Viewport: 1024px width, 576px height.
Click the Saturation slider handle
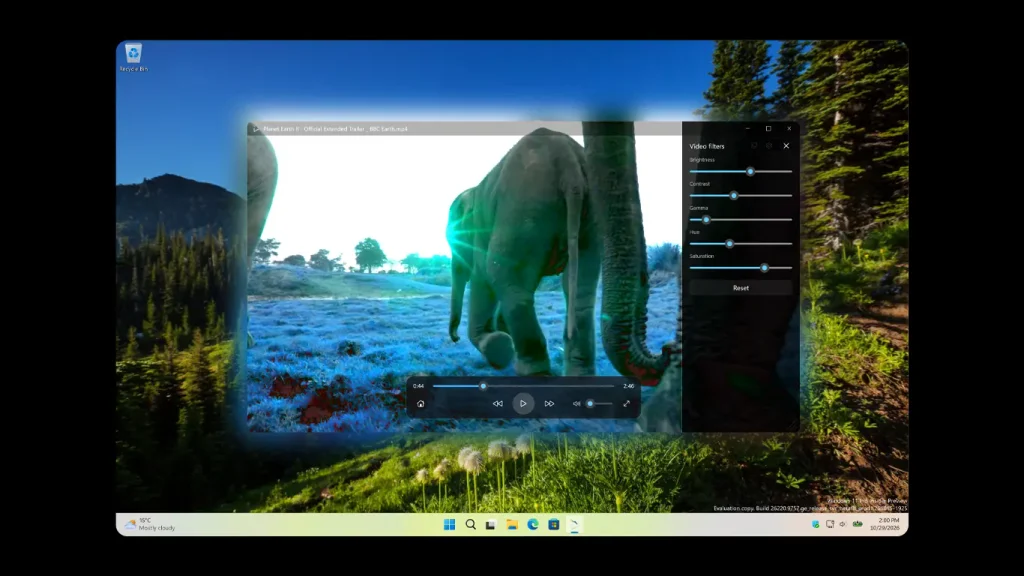[765, 268]
